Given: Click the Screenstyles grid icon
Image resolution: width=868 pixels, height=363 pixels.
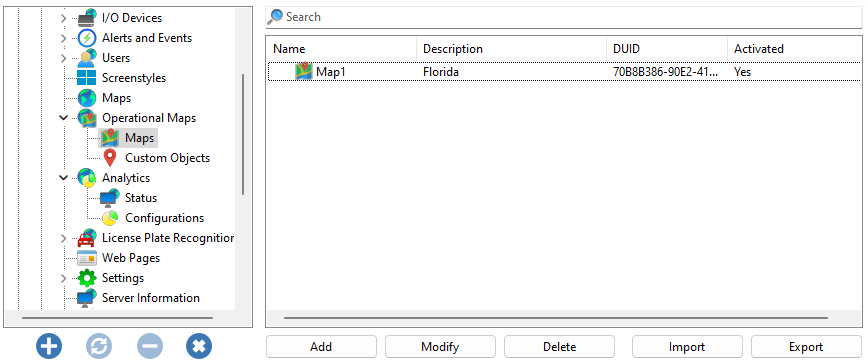Looking at the screenshot, I should pos(87,78).
